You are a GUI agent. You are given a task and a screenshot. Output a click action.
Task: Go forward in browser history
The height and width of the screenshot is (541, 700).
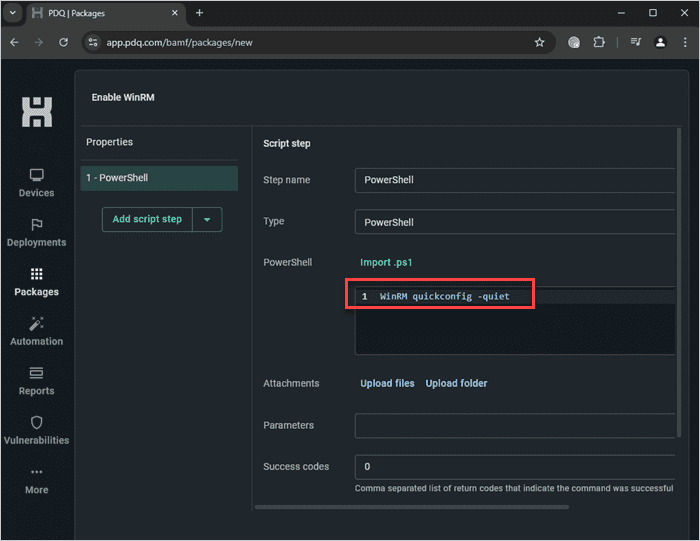coord(39,42)
